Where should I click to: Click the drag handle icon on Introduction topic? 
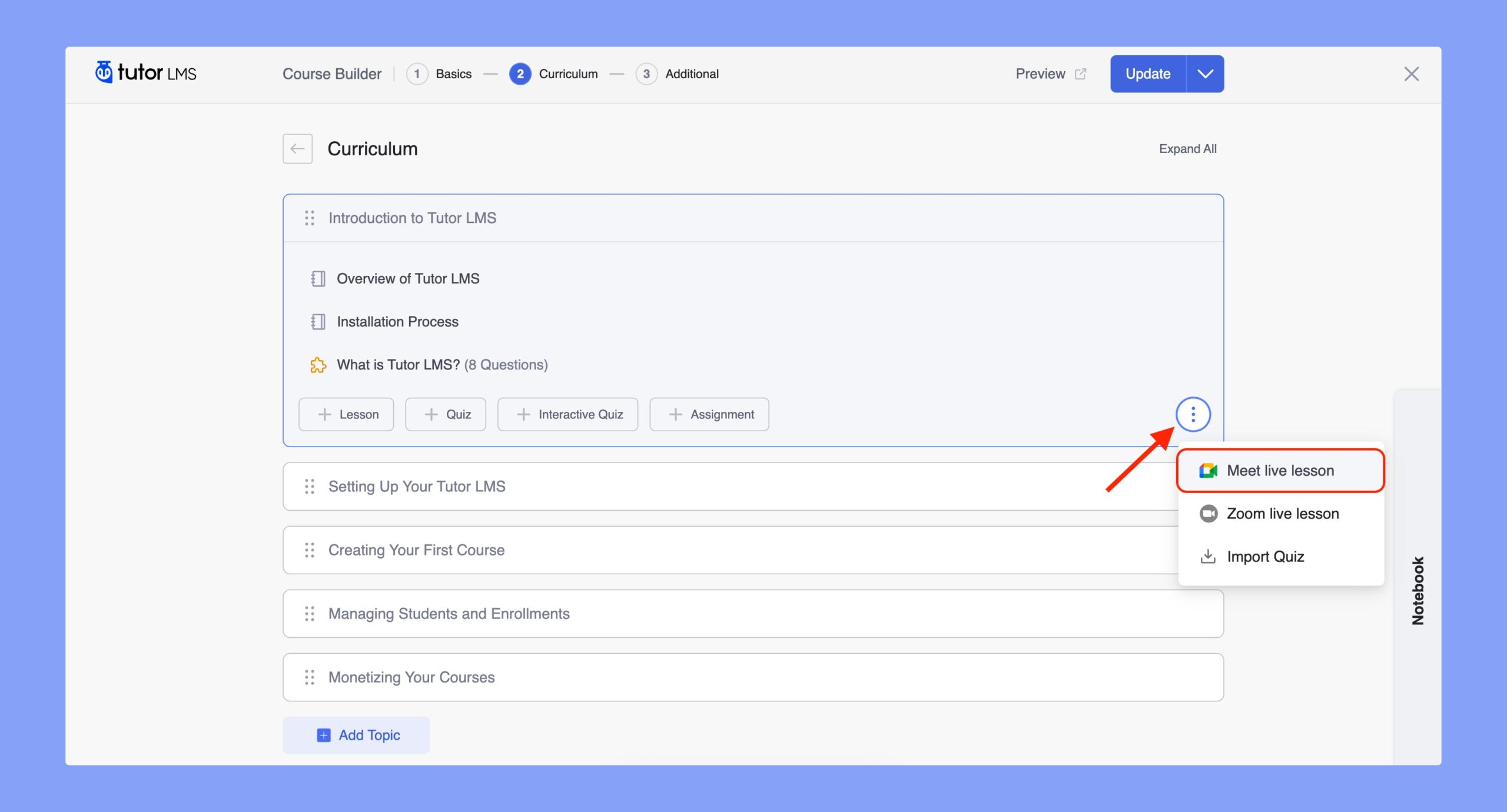(x=308, y=217)
